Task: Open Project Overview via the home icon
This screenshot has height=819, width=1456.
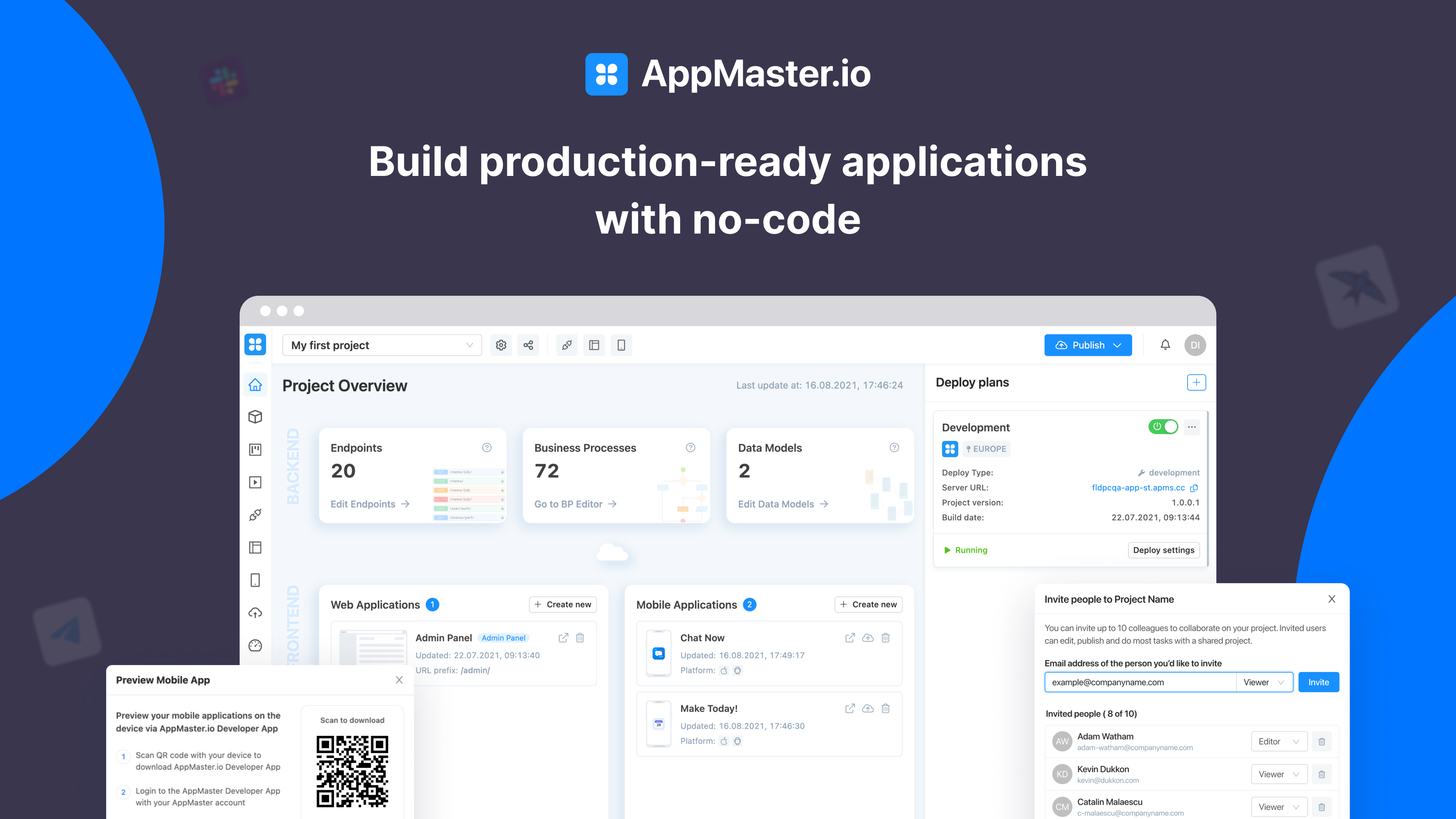Action: pyautogui.click(x=255, y=385)
